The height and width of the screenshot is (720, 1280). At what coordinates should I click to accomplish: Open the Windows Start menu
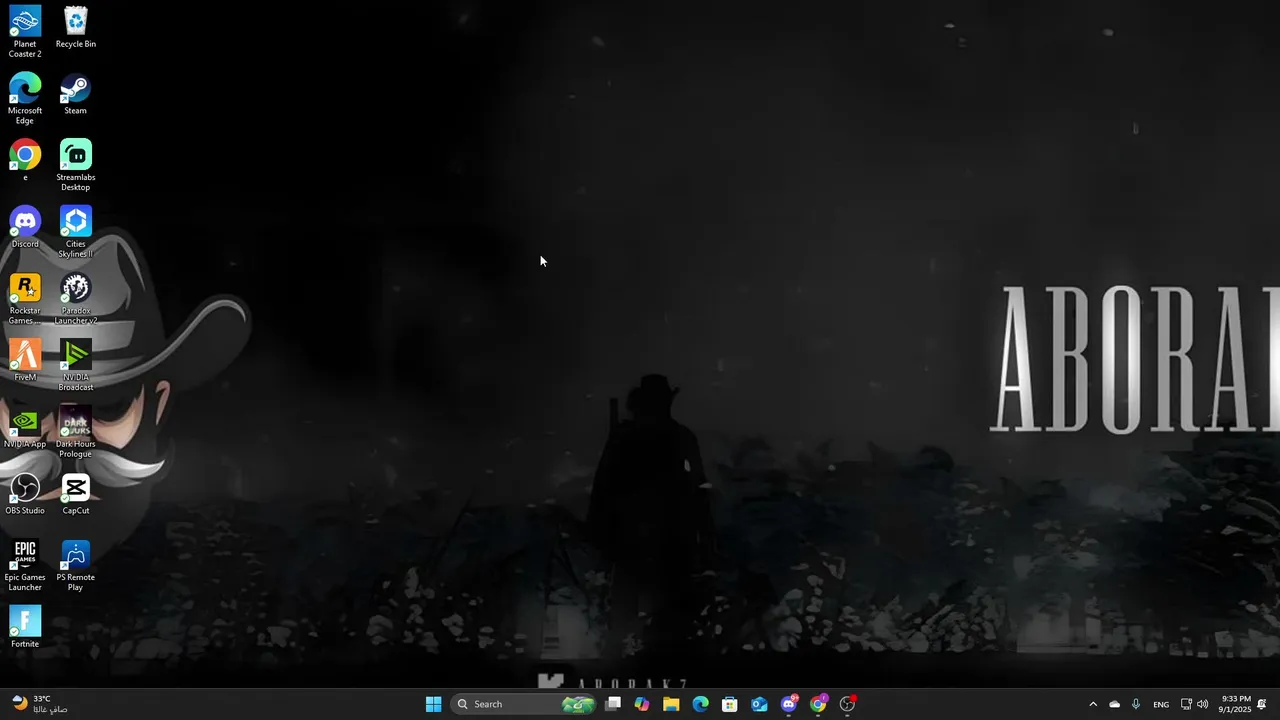433,704
